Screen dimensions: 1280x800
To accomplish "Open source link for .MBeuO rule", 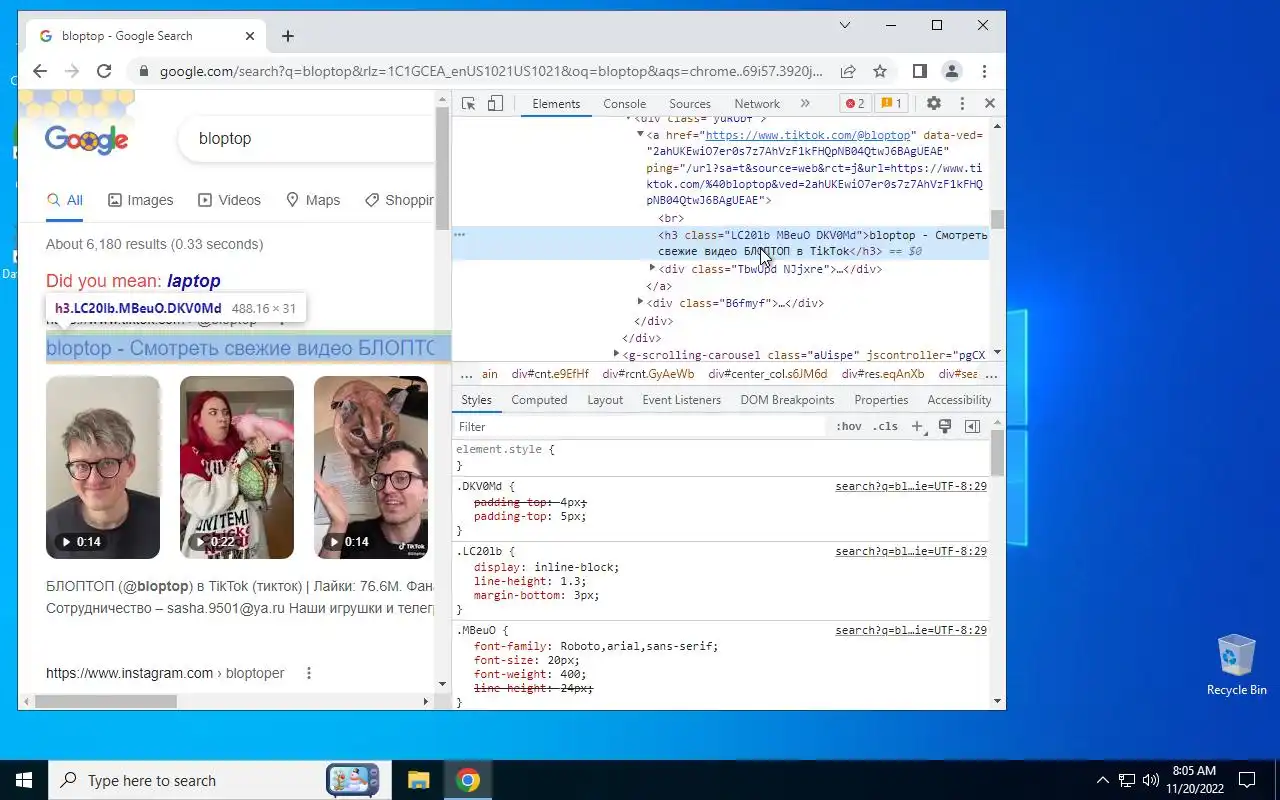I will (911, 631).
